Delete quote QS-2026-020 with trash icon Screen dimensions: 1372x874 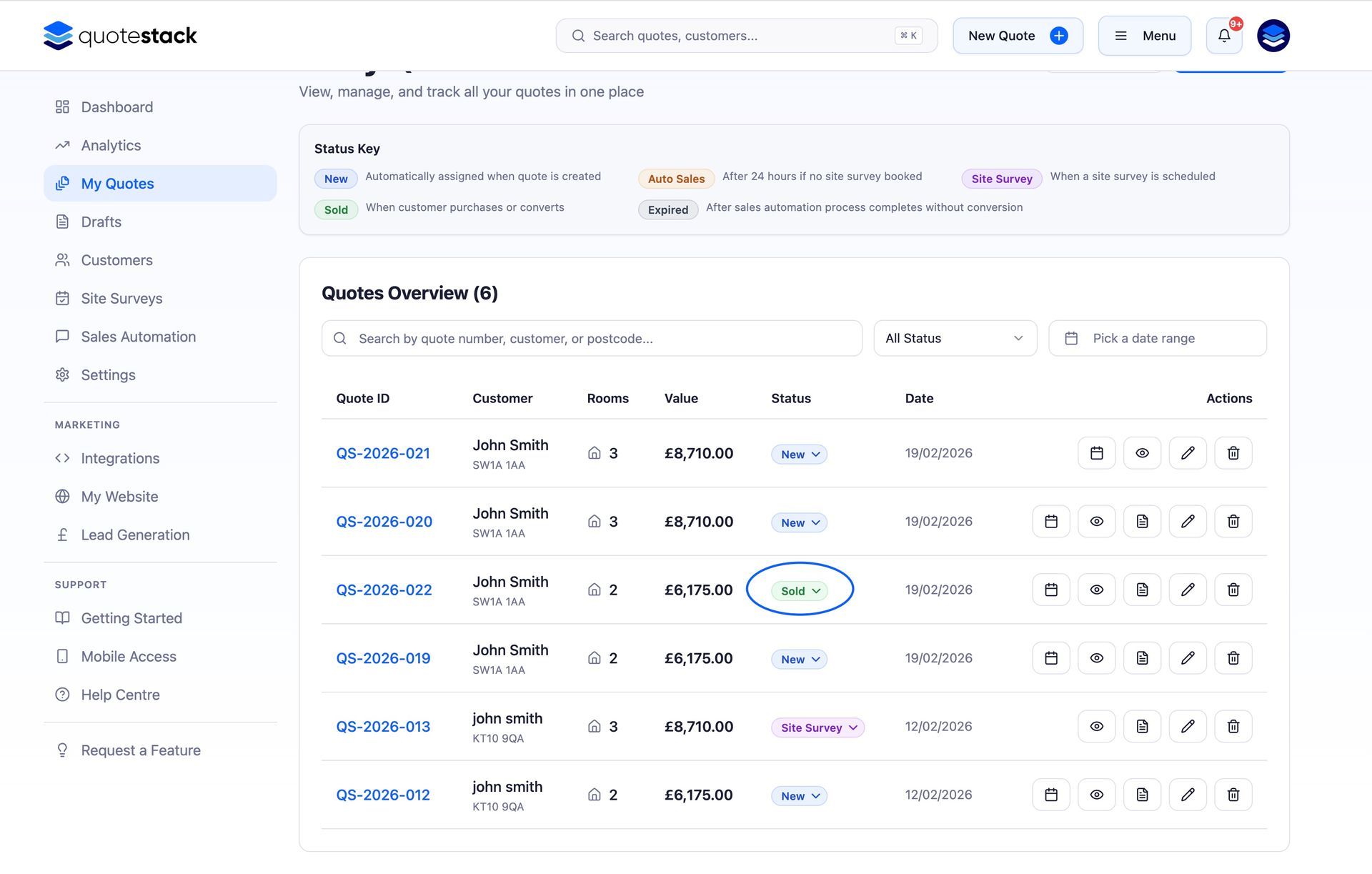click(1233, 522)
